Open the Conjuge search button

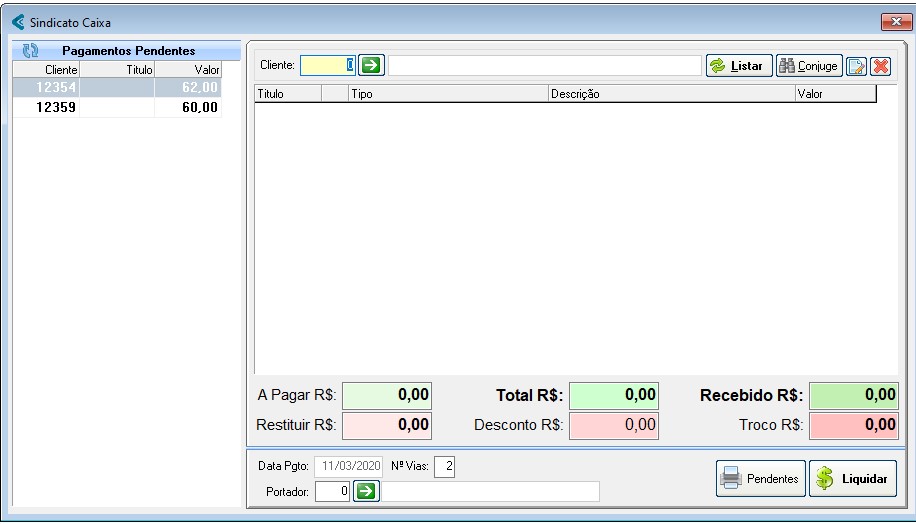809,66
